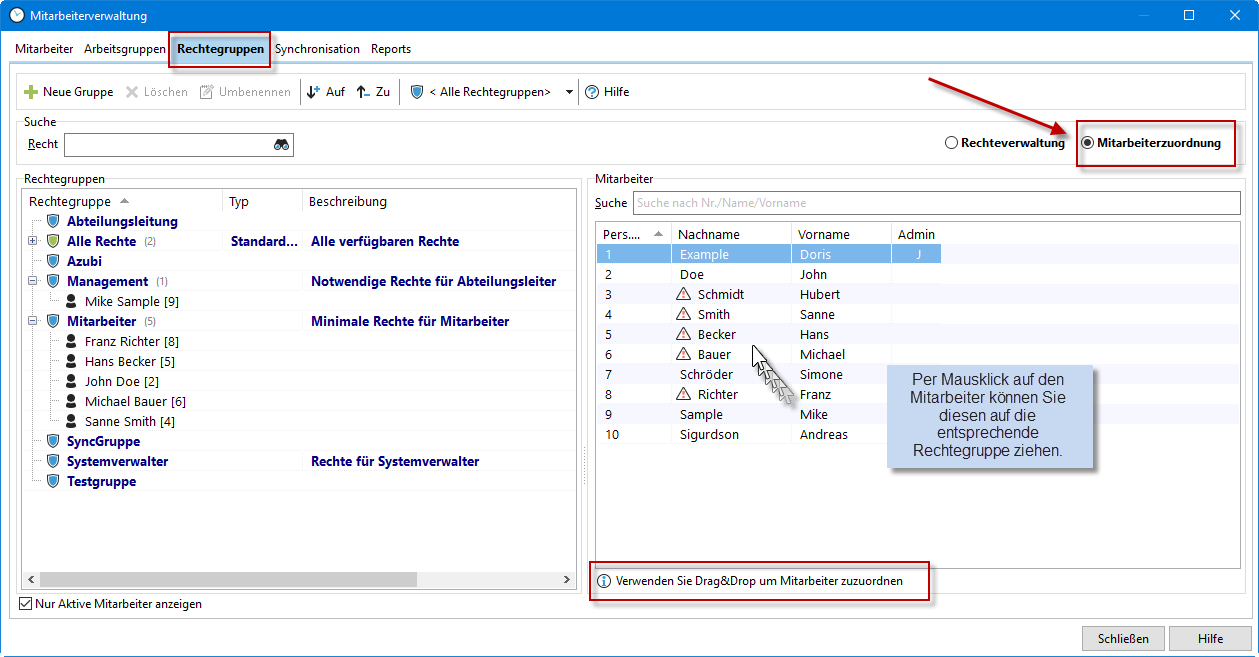Open the Synchronisation tab
The height and width of the screenshot is (657, 1259).
coord(317,49)
